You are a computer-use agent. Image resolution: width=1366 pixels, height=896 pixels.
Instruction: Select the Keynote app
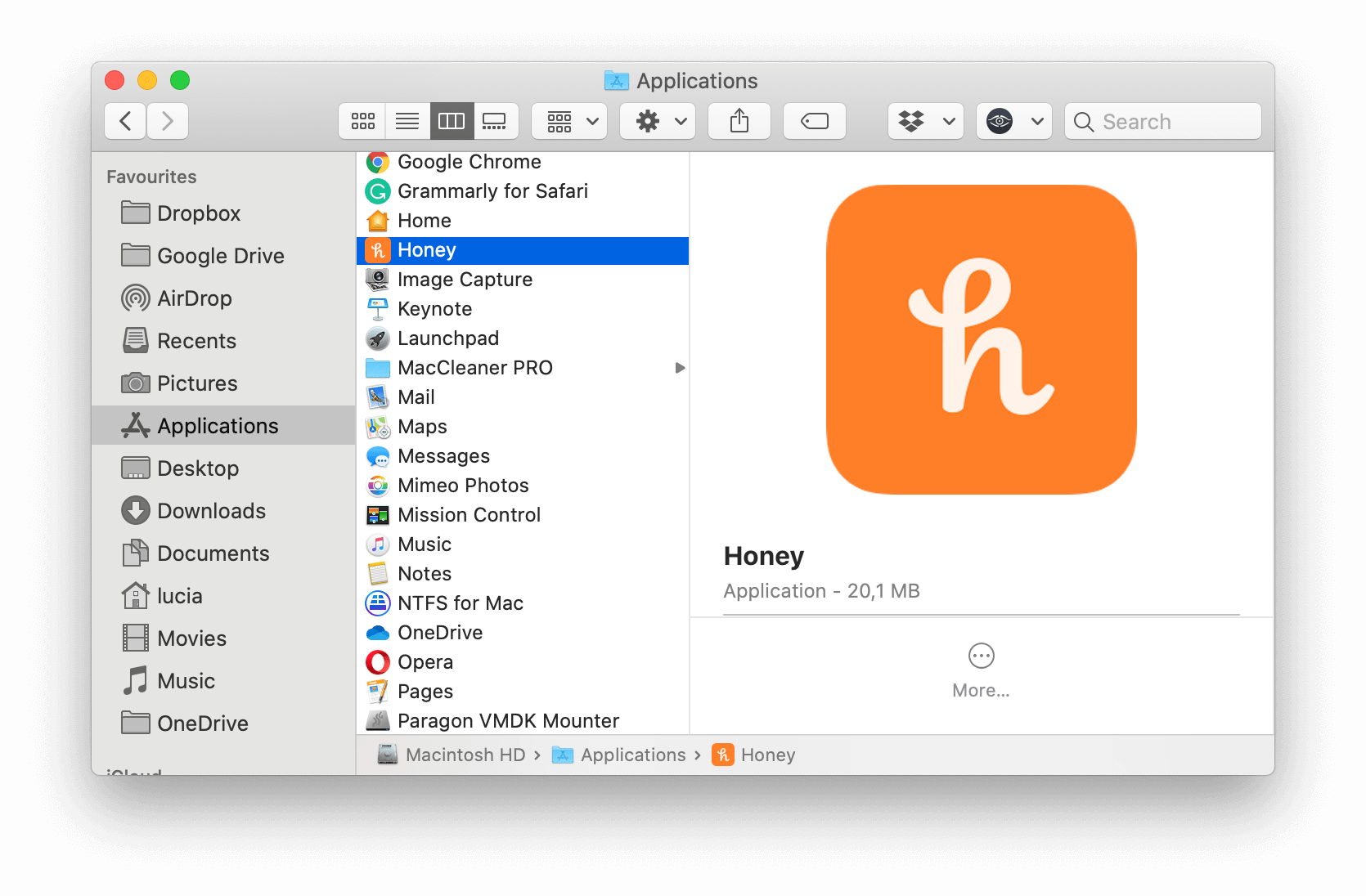523,309
